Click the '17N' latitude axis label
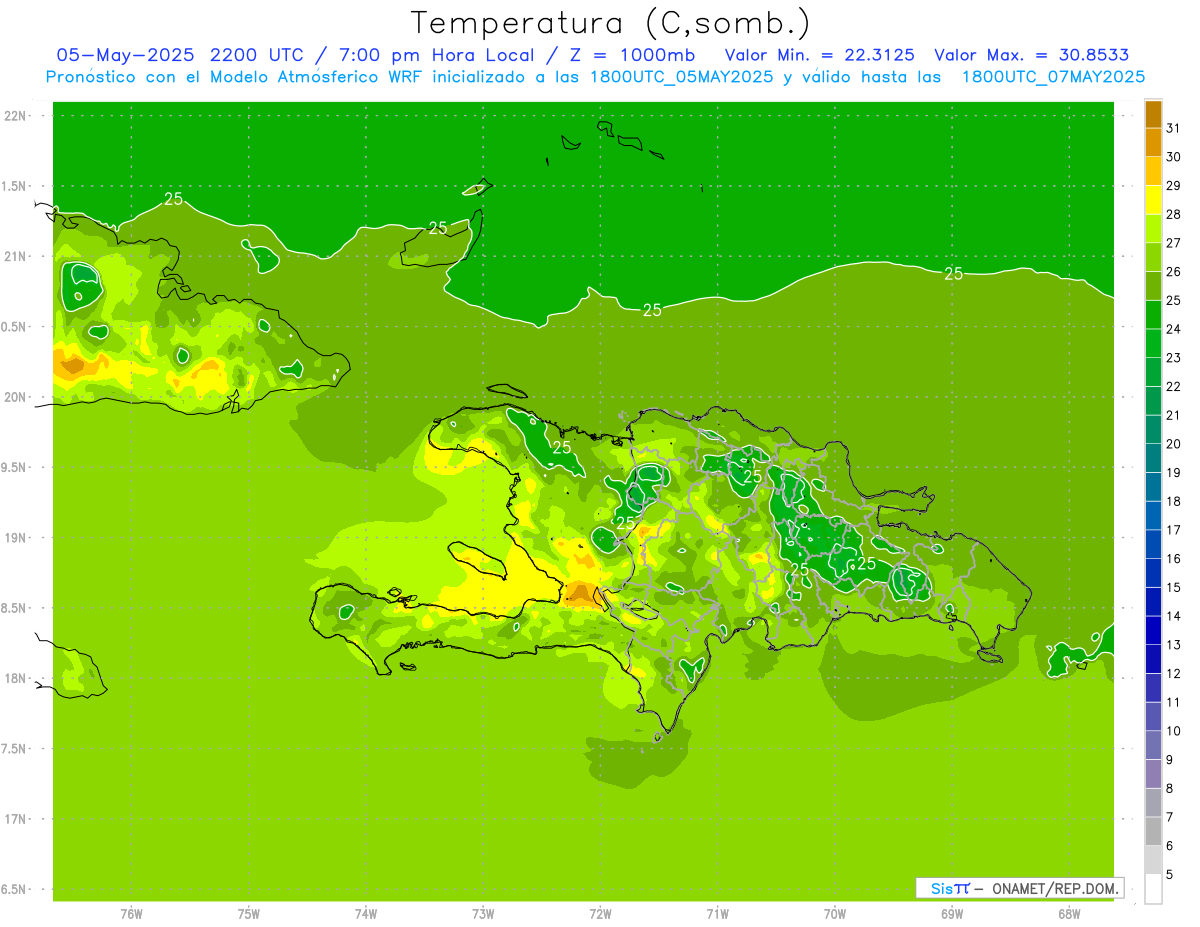This screenshot has height=927, width=1200. click(16, 819)
